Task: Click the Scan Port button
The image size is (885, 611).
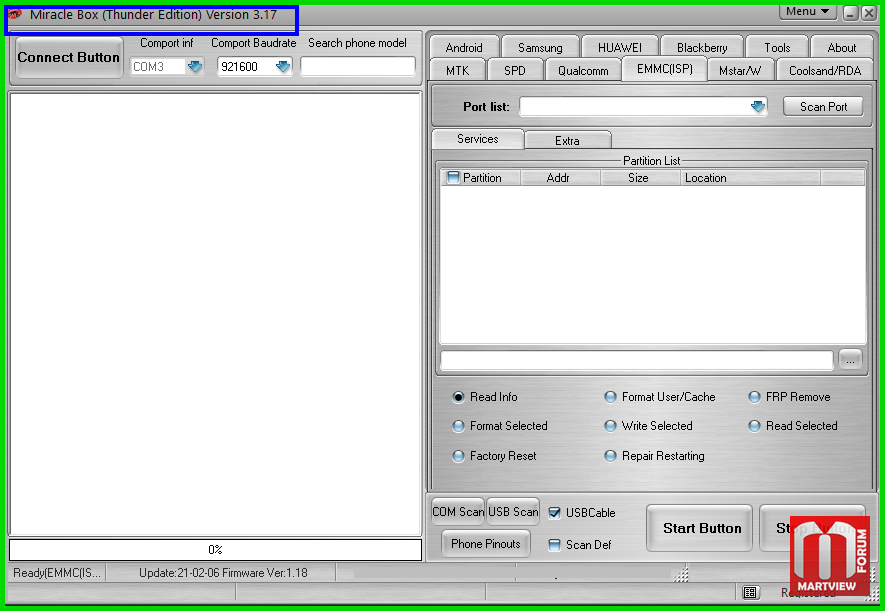Action: pyautogui.click(x=823, y=107)
